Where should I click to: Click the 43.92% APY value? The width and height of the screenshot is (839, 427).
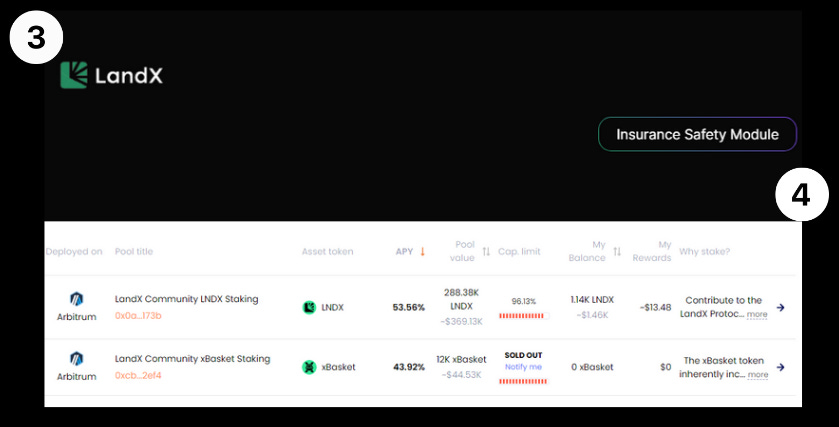pyautogui.click(x=409, y=367)
